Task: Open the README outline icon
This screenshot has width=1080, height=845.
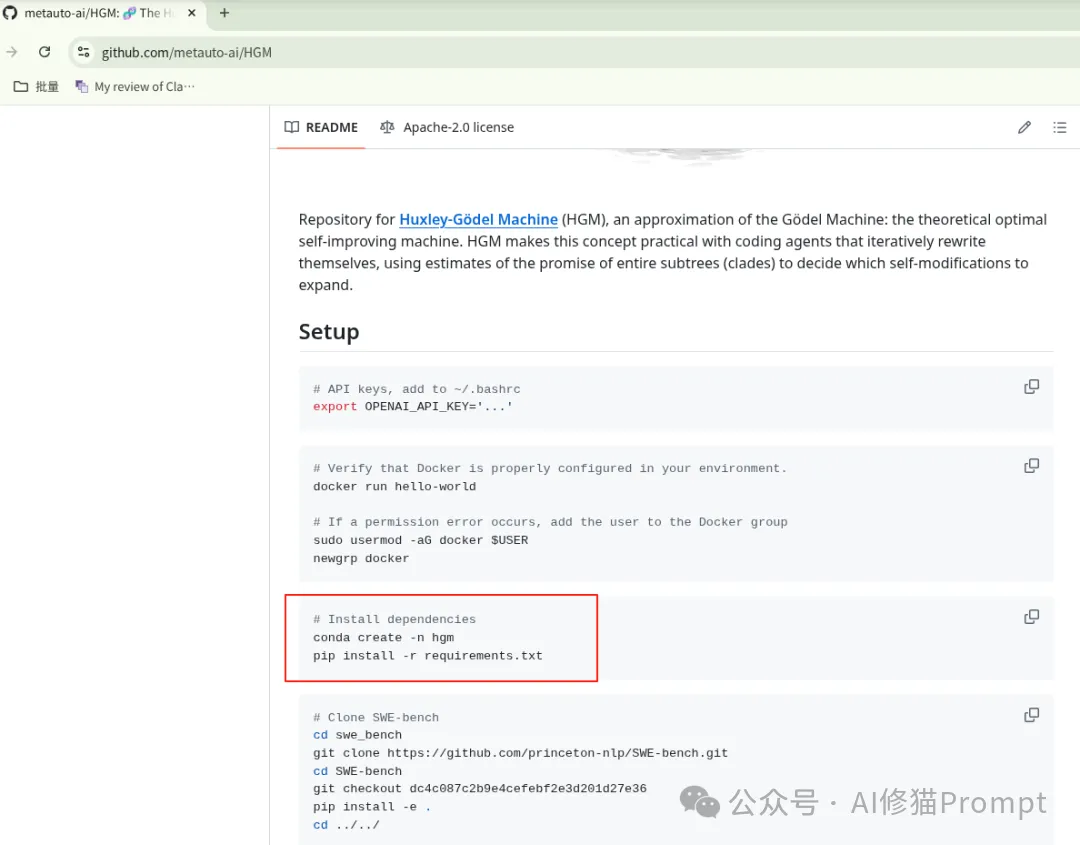Action: tap(1060, 127)
